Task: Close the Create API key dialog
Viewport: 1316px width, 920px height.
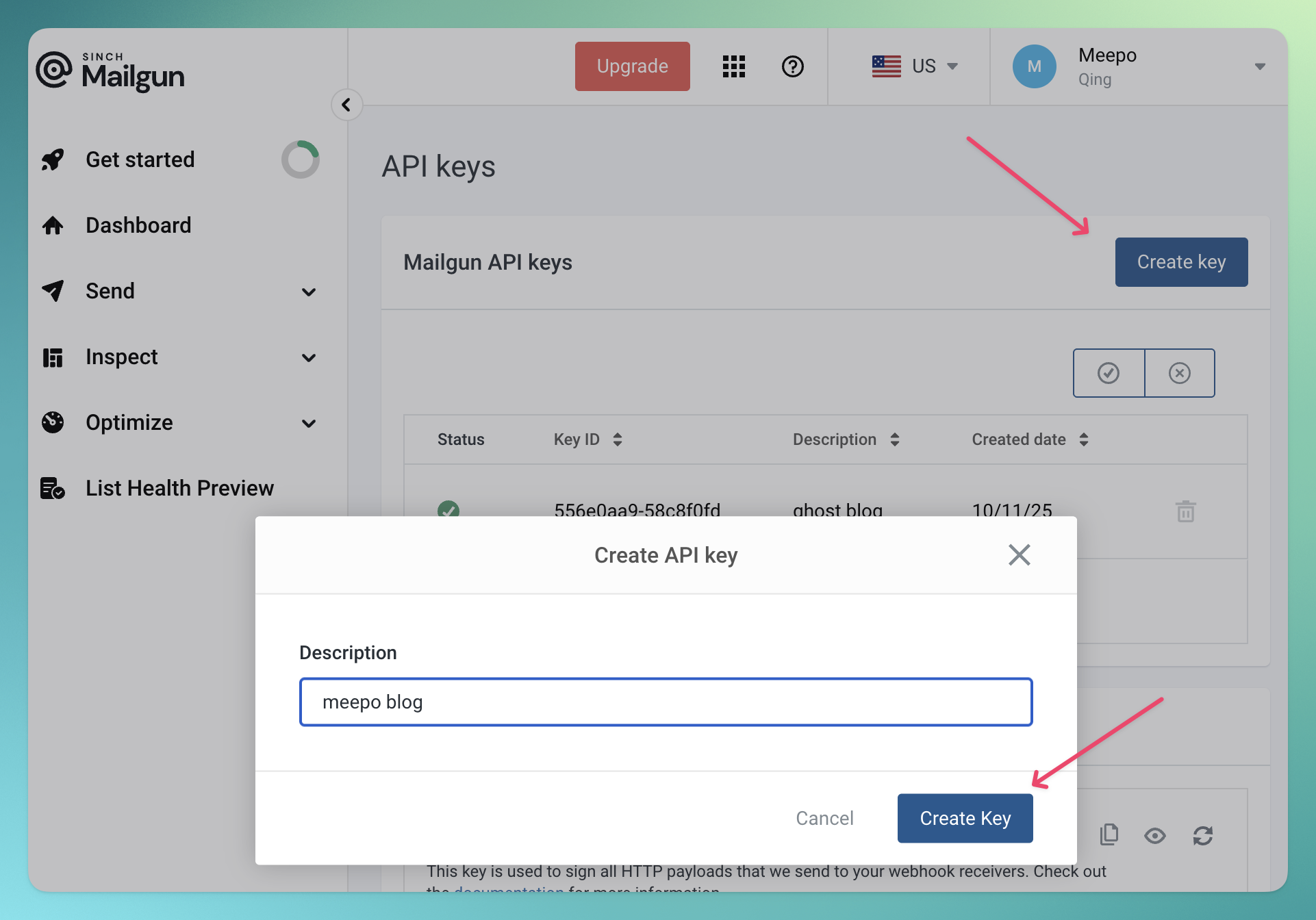Action: tap(1019, 554)
